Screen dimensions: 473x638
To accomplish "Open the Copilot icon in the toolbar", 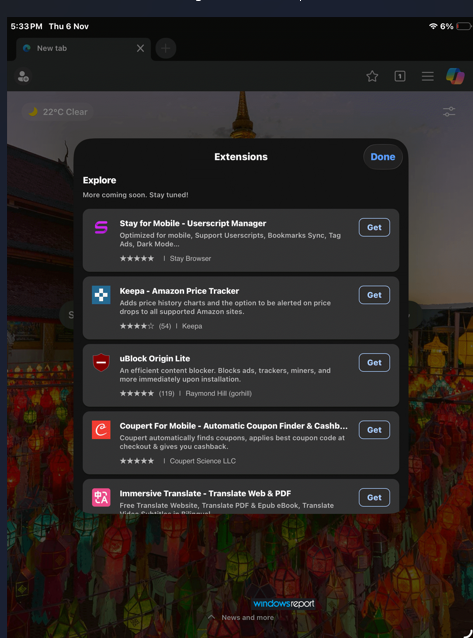I will (x=455, y=76).
